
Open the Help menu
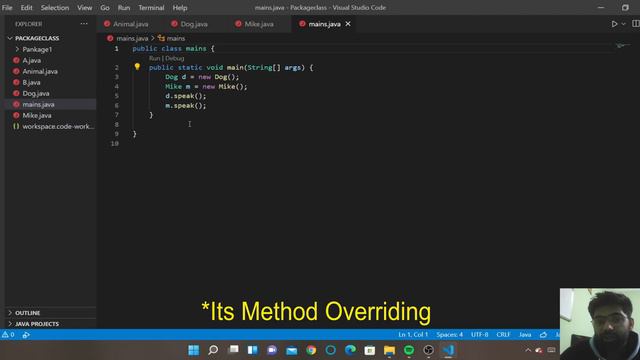point(180,8)
